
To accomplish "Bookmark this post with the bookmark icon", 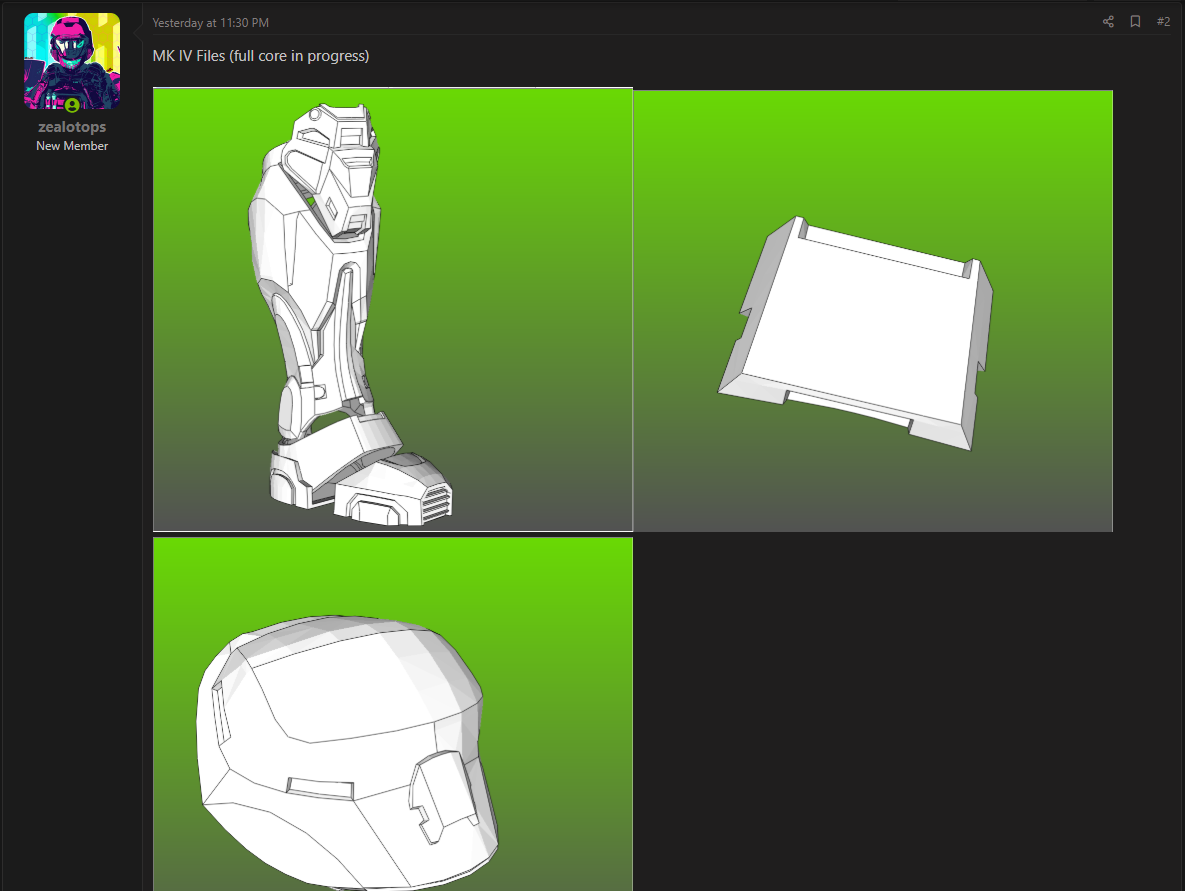I will click(x=1135, y=22).
